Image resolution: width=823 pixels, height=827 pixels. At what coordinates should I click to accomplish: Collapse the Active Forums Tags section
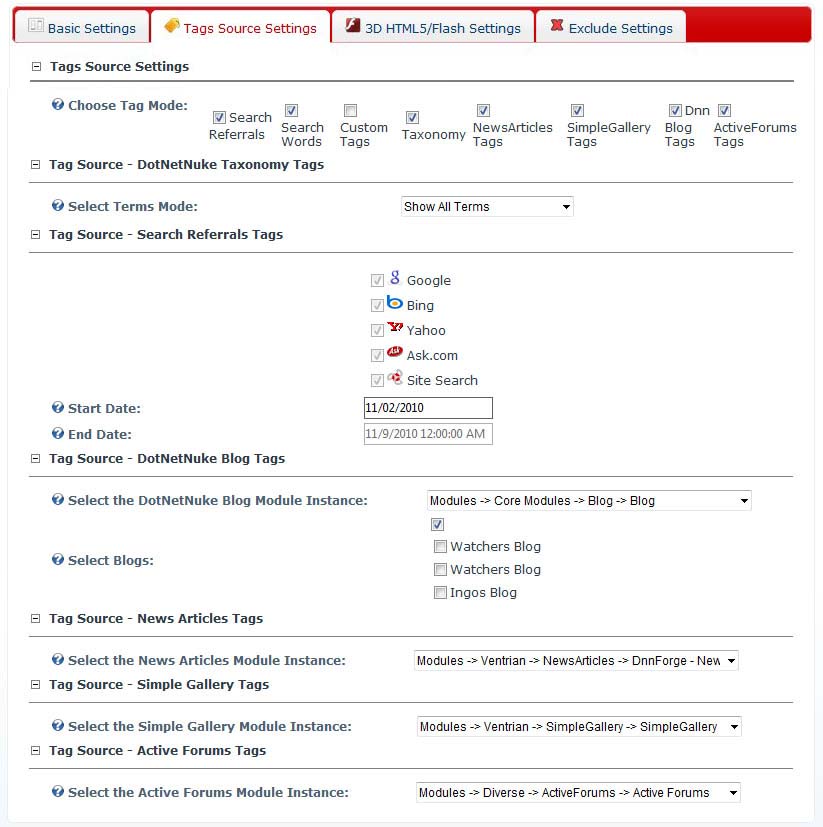(35, 750)
